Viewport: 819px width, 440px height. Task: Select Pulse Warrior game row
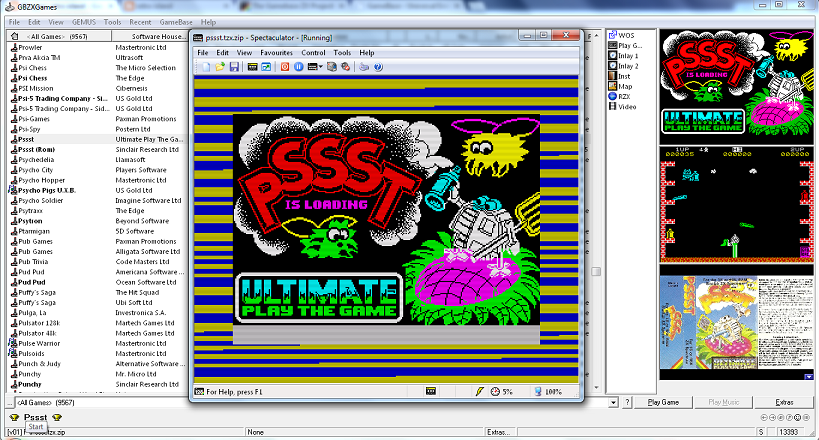coord(98,343)
